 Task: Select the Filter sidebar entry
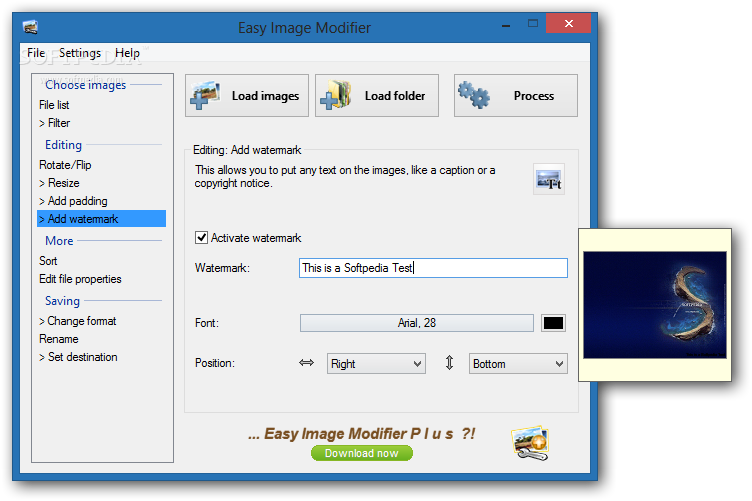click(x=54, y=123)
